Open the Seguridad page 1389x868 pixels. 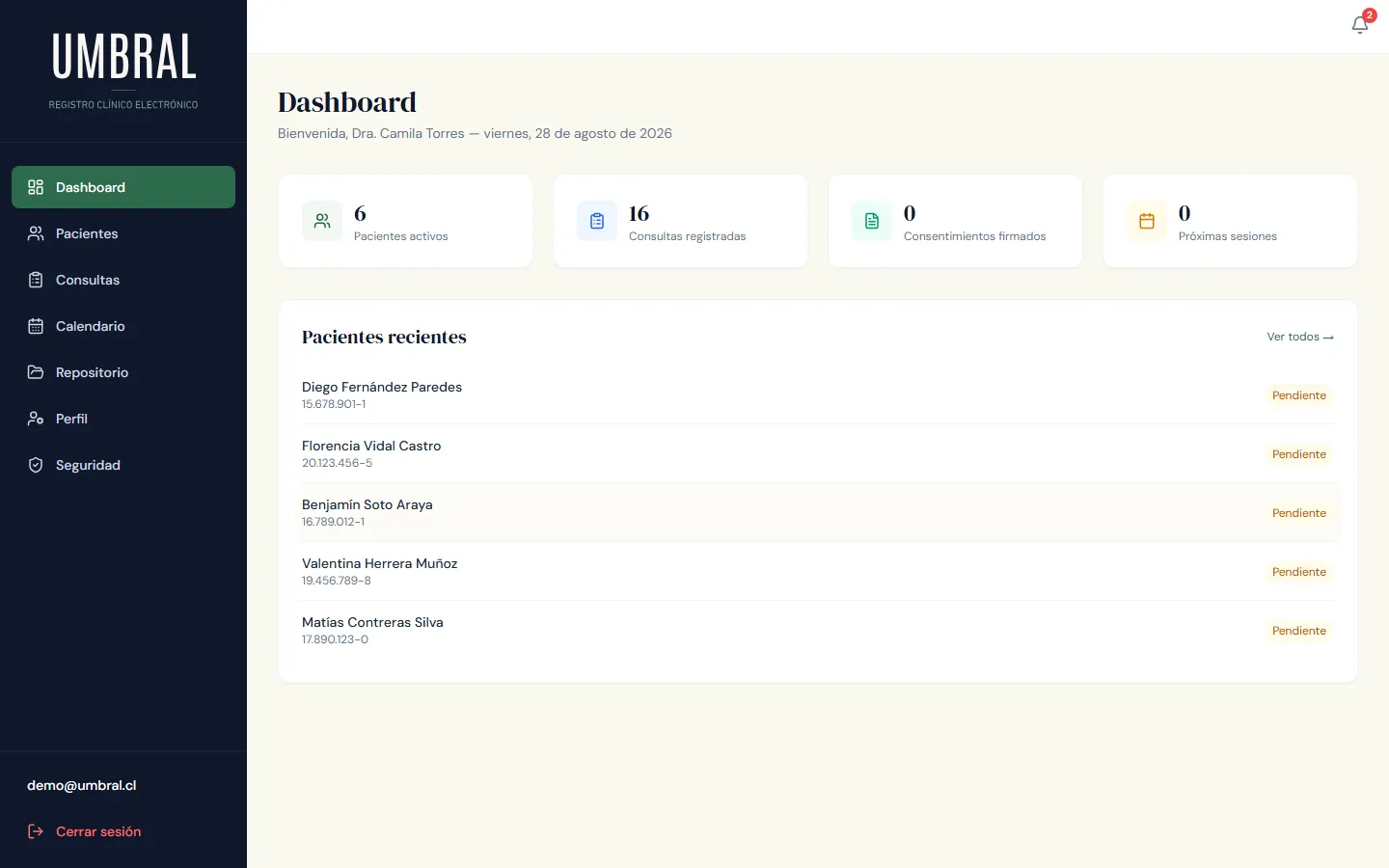[123, 465]
